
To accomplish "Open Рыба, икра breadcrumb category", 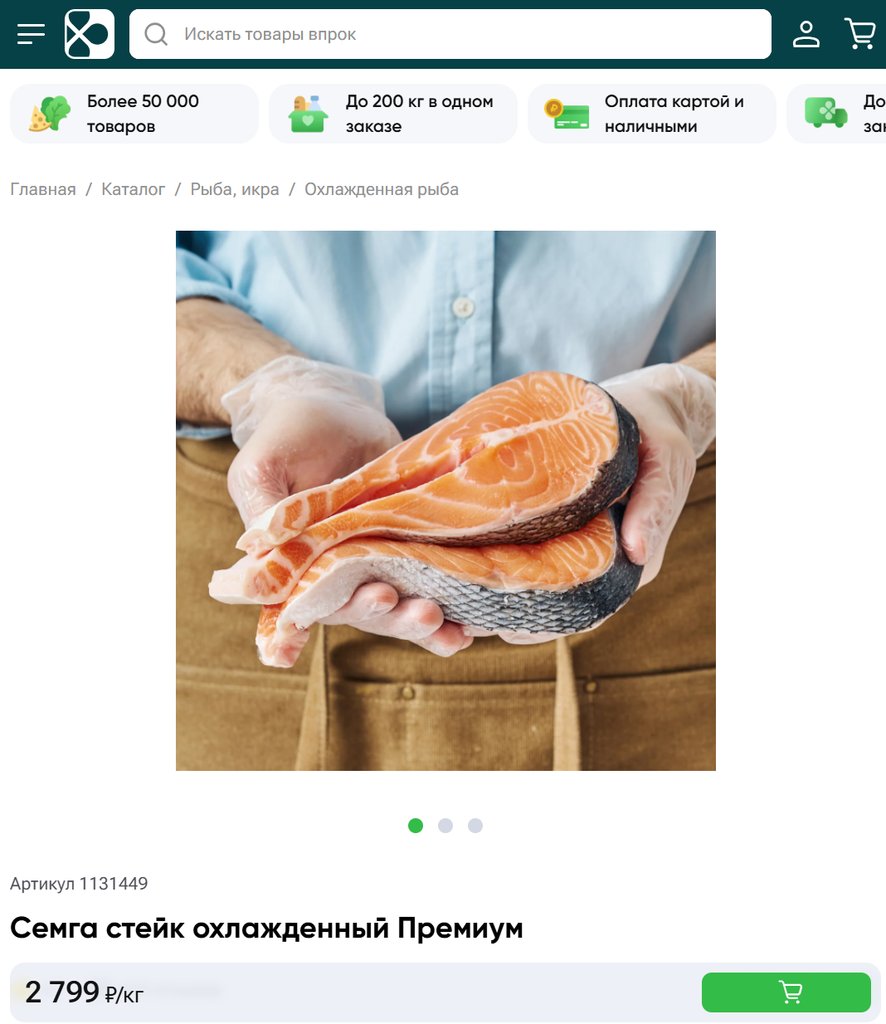I will click(234, 189).
